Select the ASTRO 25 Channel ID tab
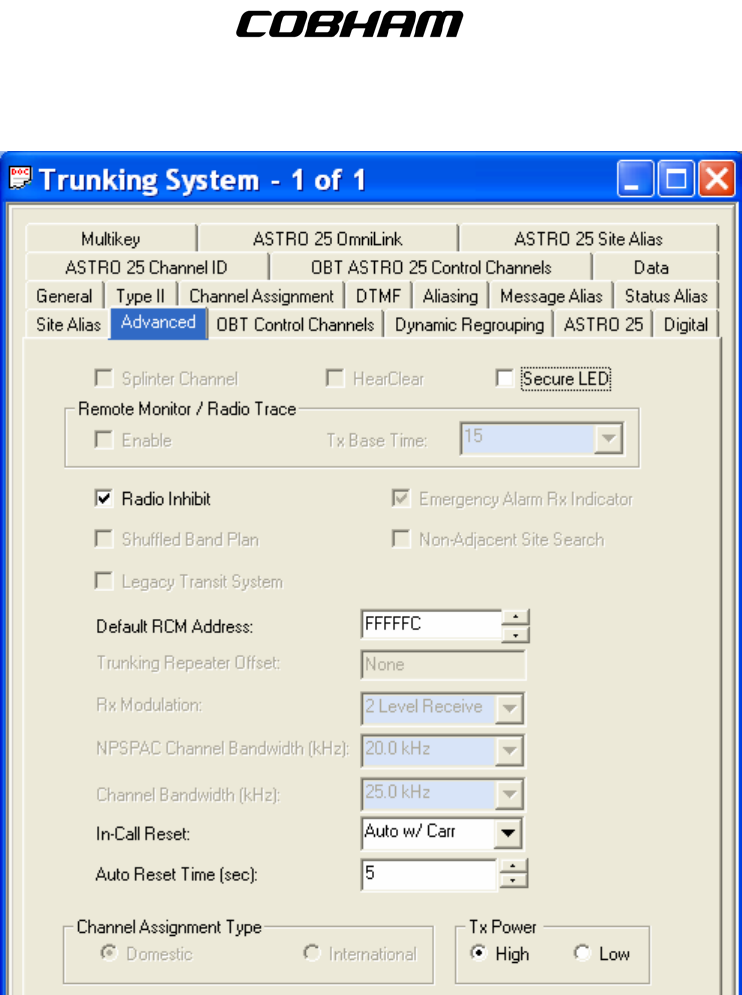 pos(147,267)
